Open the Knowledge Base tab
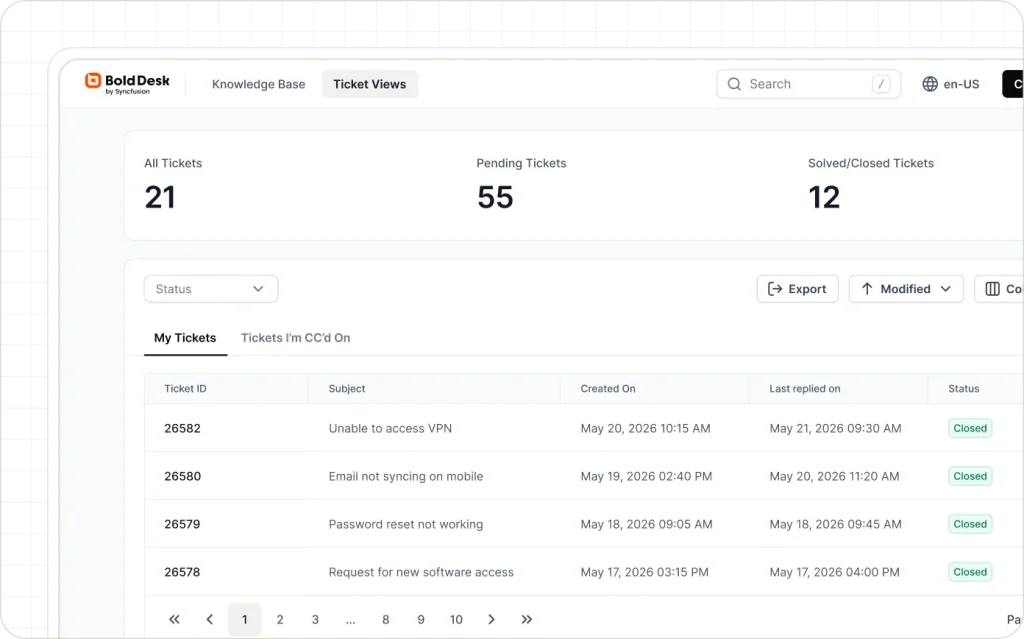This screenshot has height=639, width=1024. (x=259, y=84)
